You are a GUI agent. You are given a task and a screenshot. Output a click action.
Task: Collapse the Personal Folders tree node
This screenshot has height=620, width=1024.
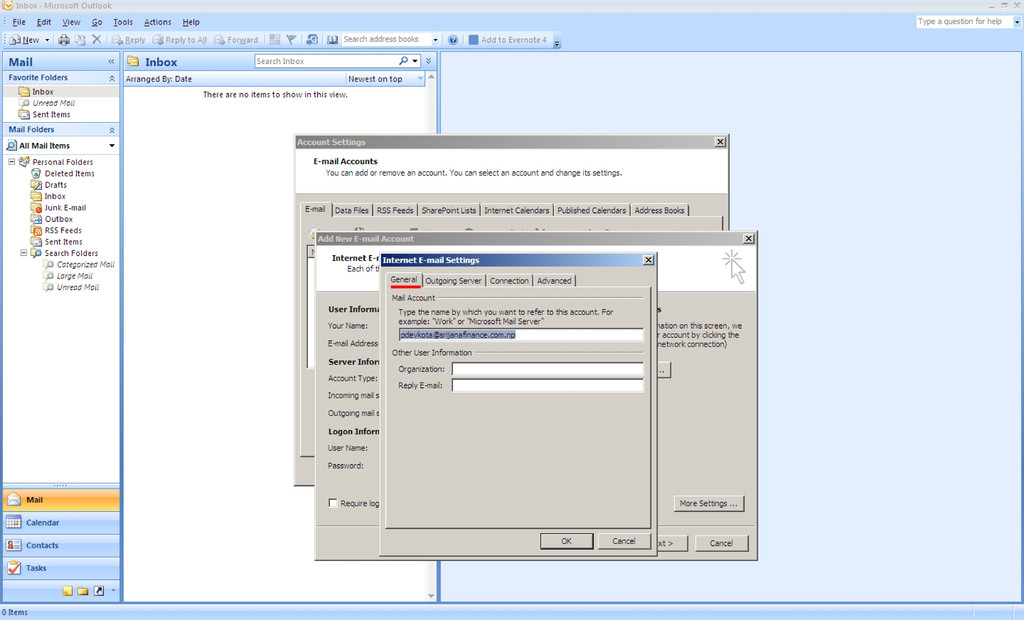pyautogui.click(x=11, y=161)
